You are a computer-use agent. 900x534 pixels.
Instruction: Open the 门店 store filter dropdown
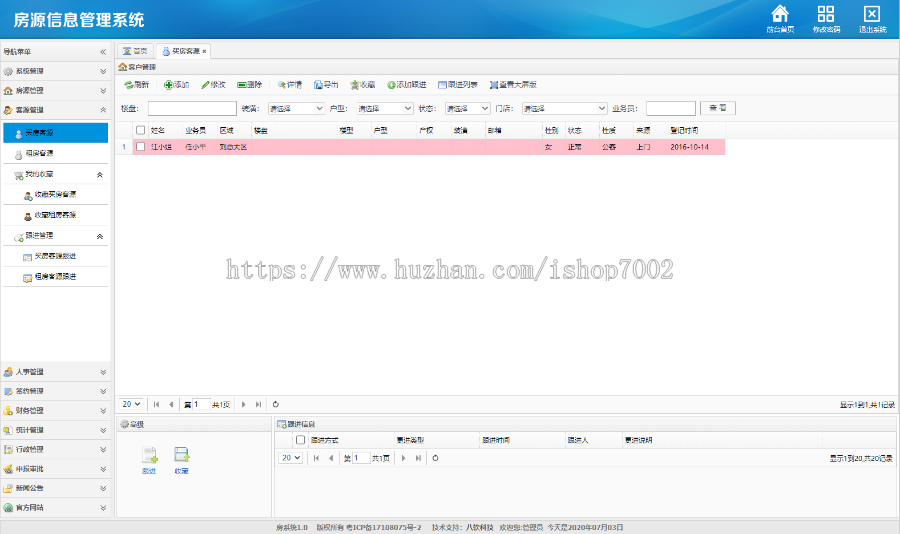pyautogui.click(x=564, y=109)
